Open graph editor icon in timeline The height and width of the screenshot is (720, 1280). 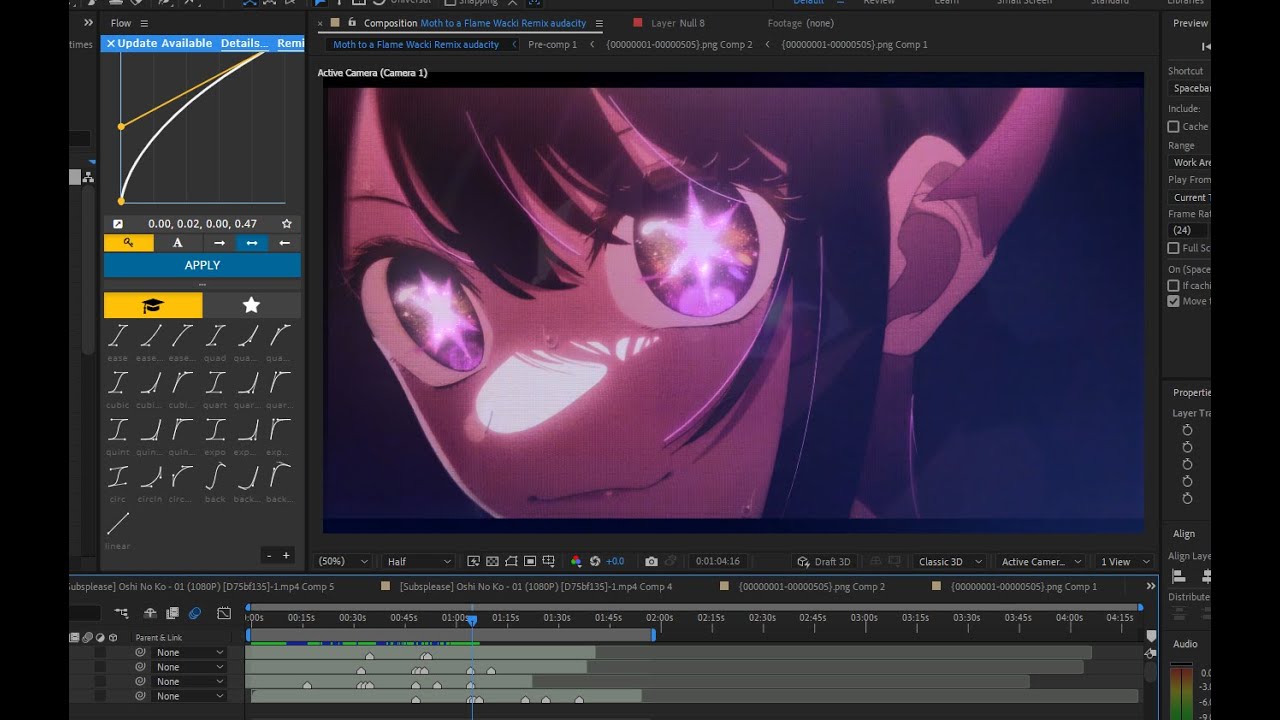pos(224,613)
